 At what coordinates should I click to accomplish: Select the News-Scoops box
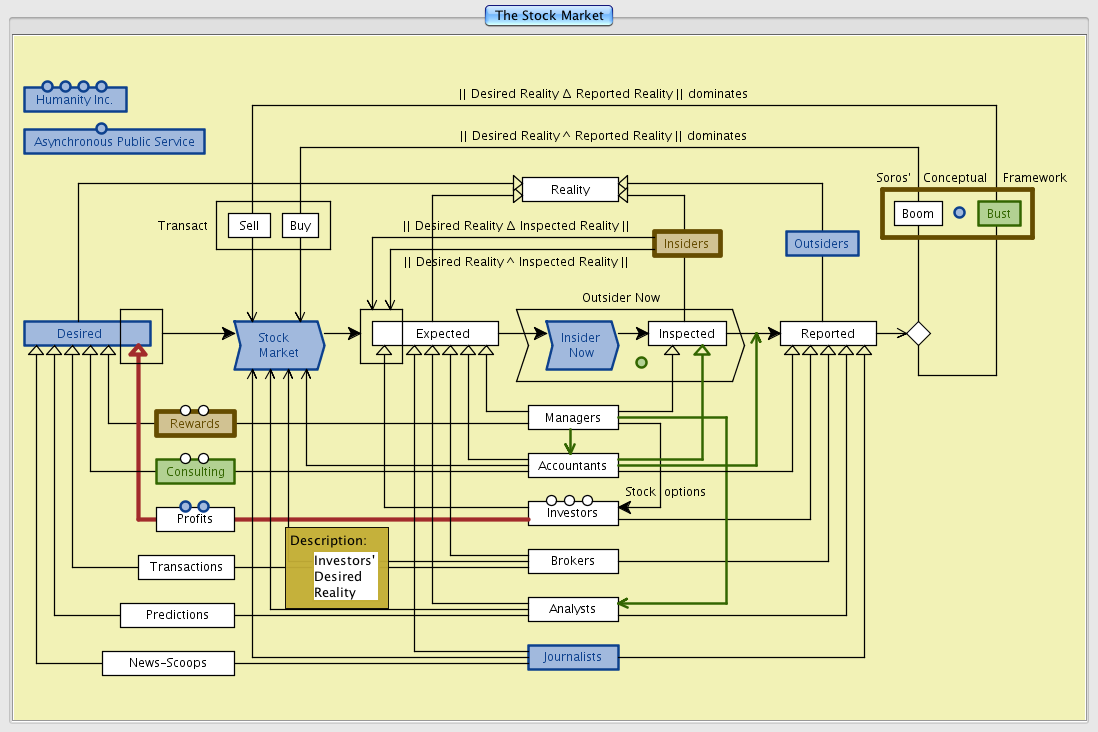168,662
